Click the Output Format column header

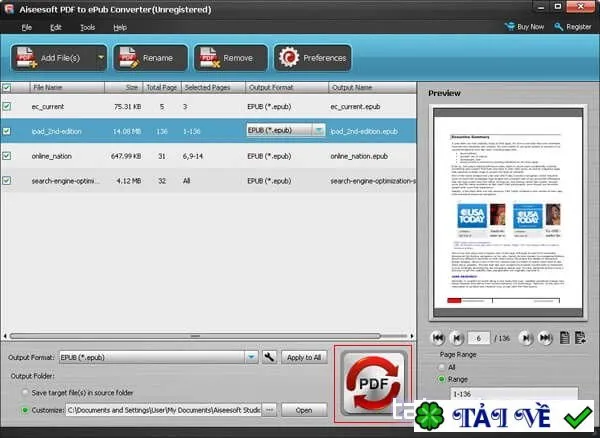287,88
